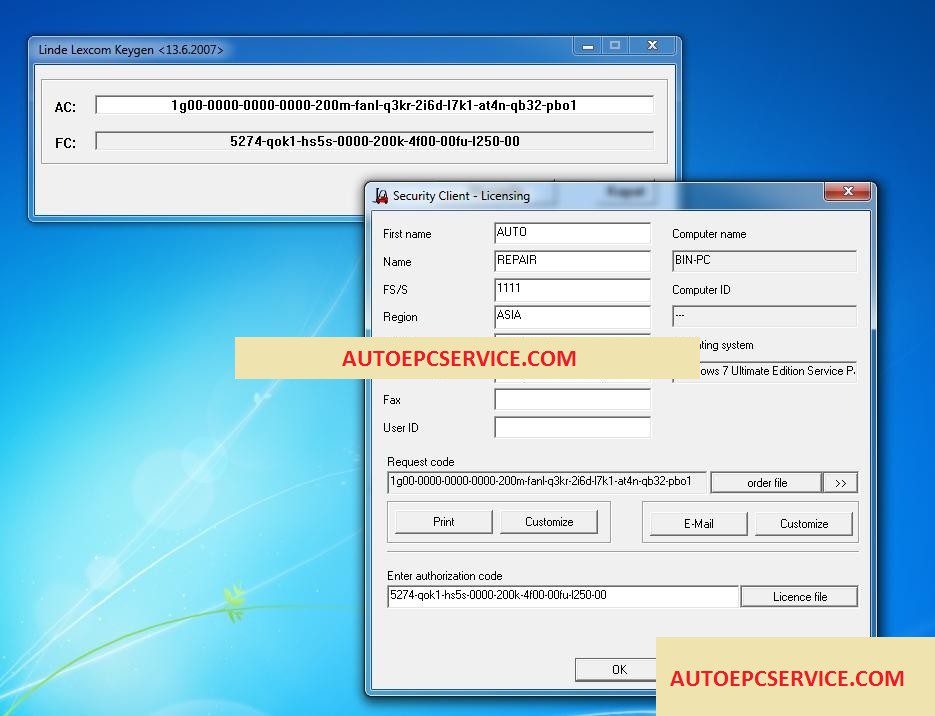
Task: Click the 'AC:' label in Keygen window
Action: pos(65,107)
